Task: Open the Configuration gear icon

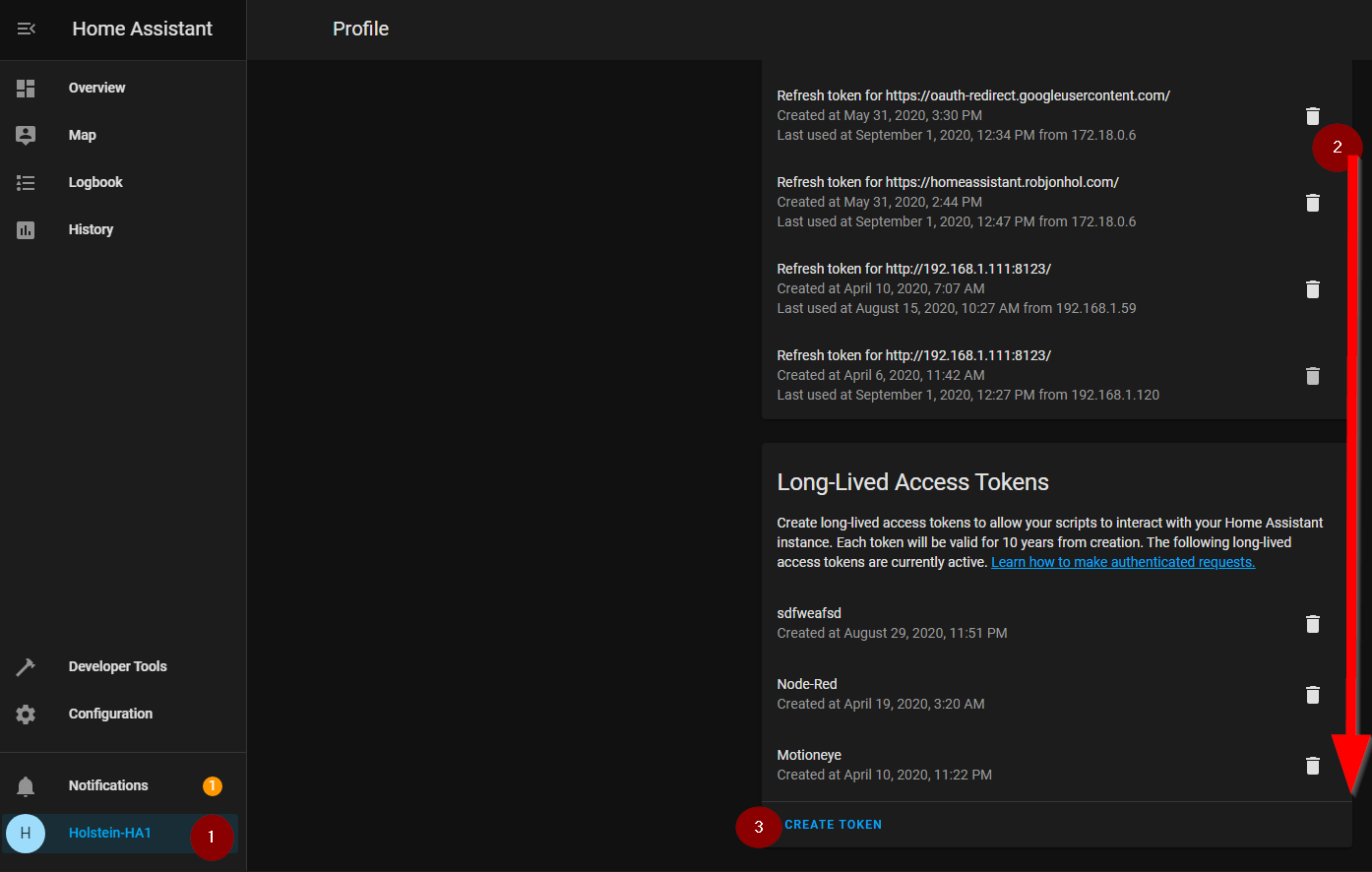Action: [26, 714]
